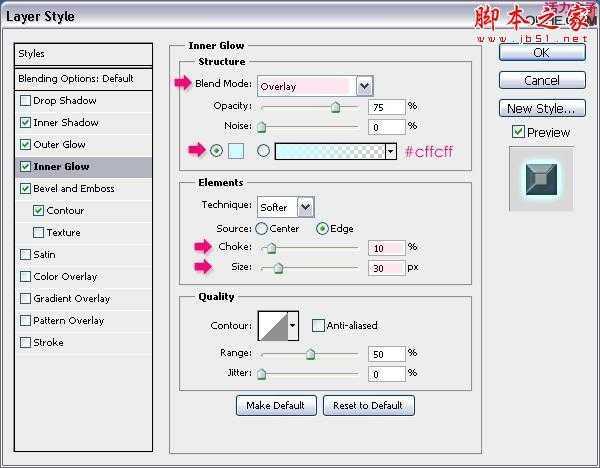
Task: Click the Jitter slider handle
Action: coord(261,373)
